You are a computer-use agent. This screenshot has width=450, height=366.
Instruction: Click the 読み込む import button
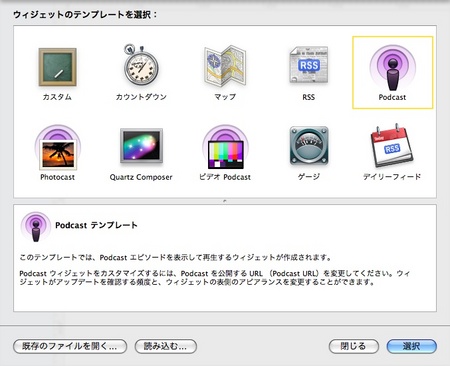[x=166, y=346]
